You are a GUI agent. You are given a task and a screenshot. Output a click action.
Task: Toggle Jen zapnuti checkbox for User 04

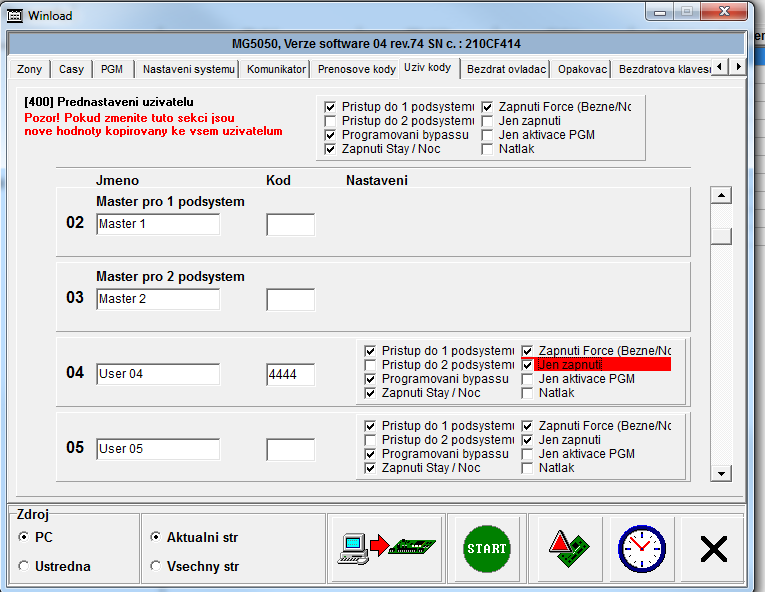528,365
